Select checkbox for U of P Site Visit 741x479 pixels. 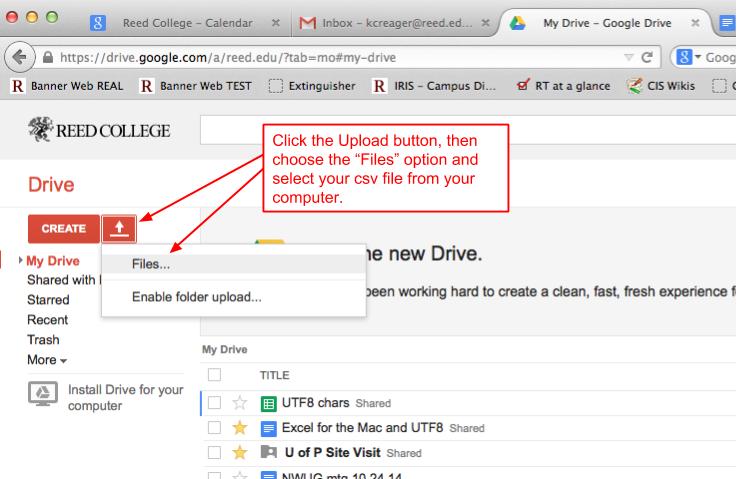click(212, 452)
